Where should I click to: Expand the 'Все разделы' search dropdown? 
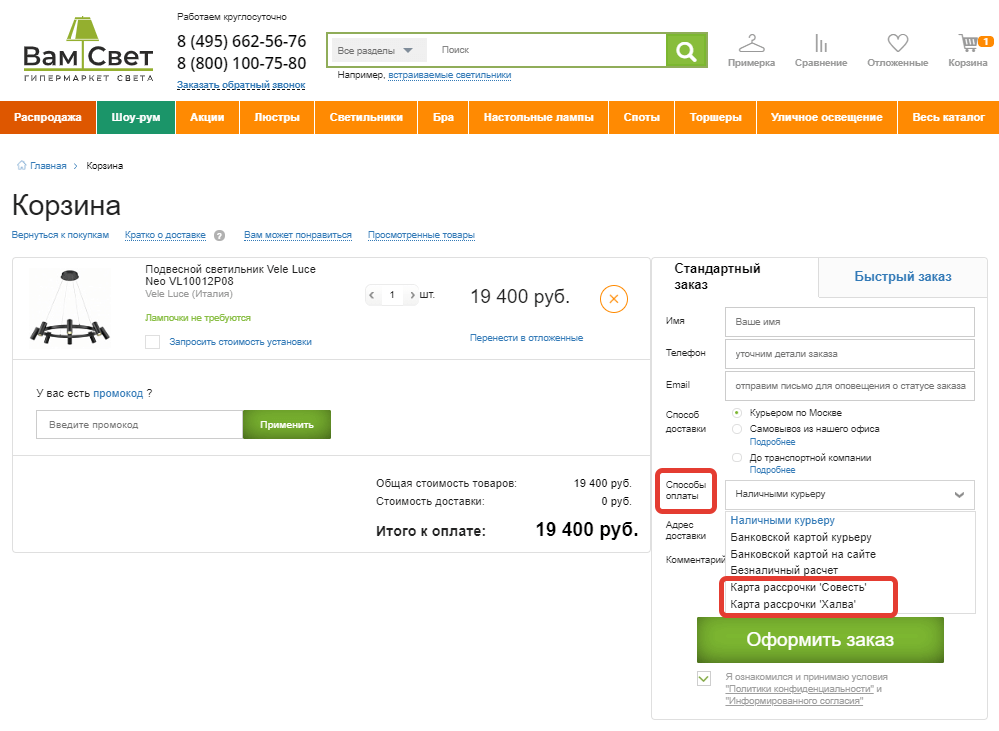pos(378,50)
